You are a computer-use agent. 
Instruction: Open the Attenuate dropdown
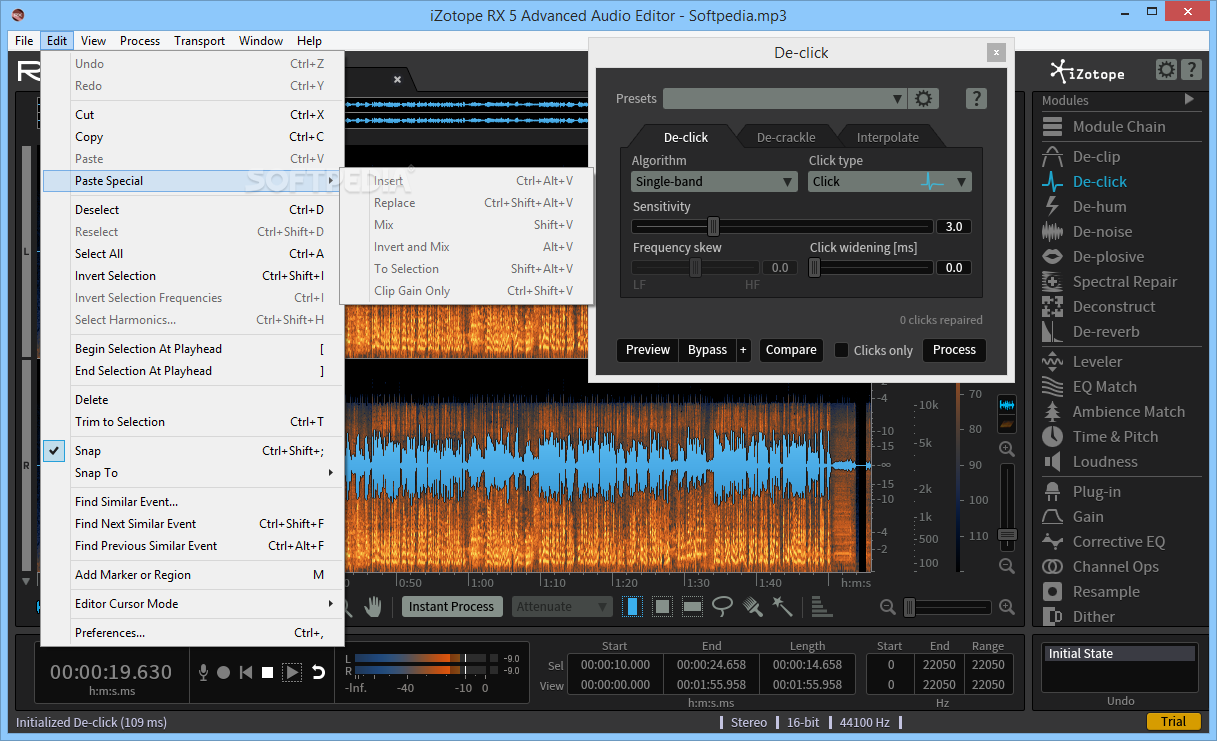[563, 607]
